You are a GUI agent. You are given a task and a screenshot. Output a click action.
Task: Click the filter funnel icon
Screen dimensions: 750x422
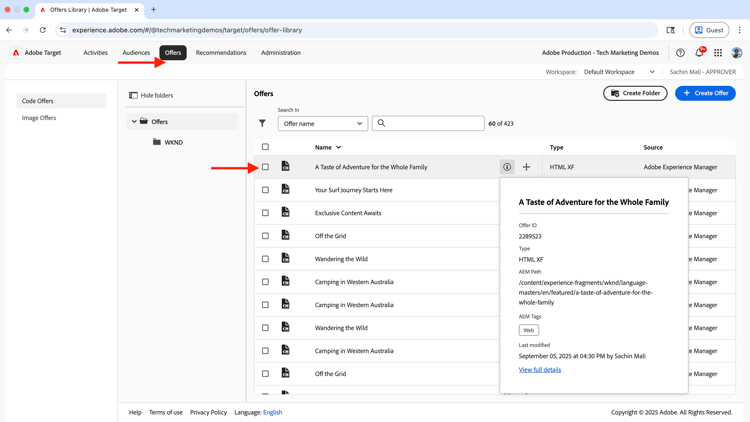coord(262,123)
